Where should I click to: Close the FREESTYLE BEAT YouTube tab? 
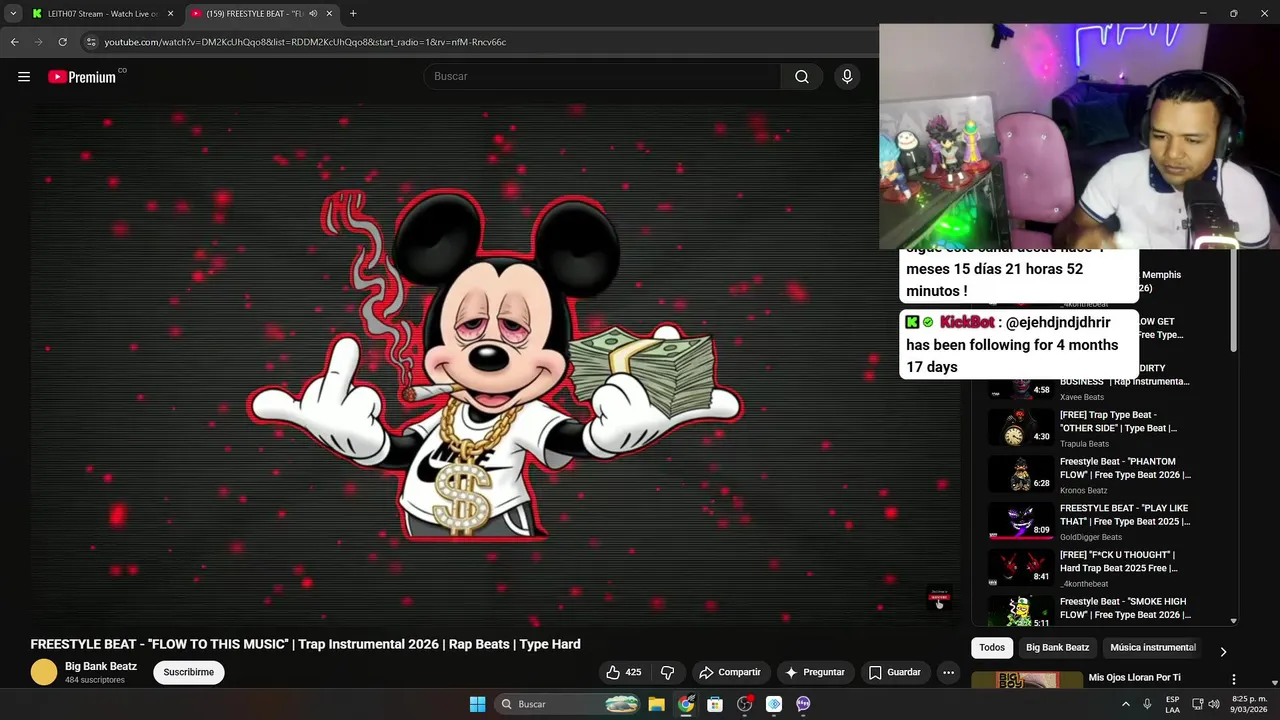pyautogui.click(x=329, y=14)
